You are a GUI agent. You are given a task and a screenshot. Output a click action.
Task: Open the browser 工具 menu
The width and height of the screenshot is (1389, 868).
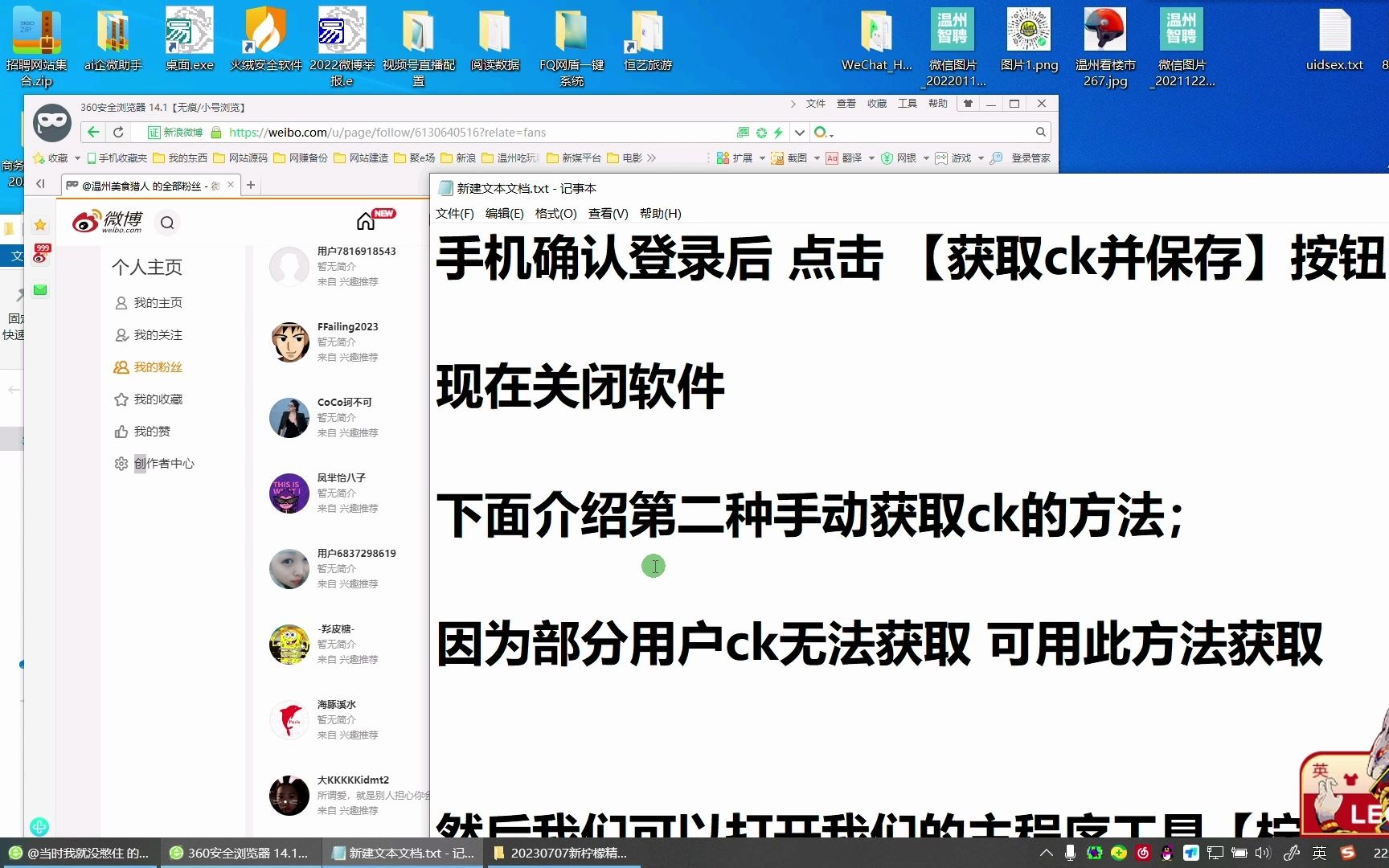pyautogui.click(x=908, y=104)
